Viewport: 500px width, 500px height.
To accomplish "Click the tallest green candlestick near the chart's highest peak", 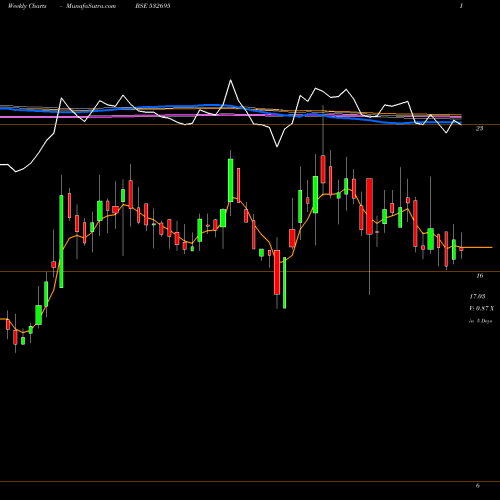I will click(x=231, y=180).
